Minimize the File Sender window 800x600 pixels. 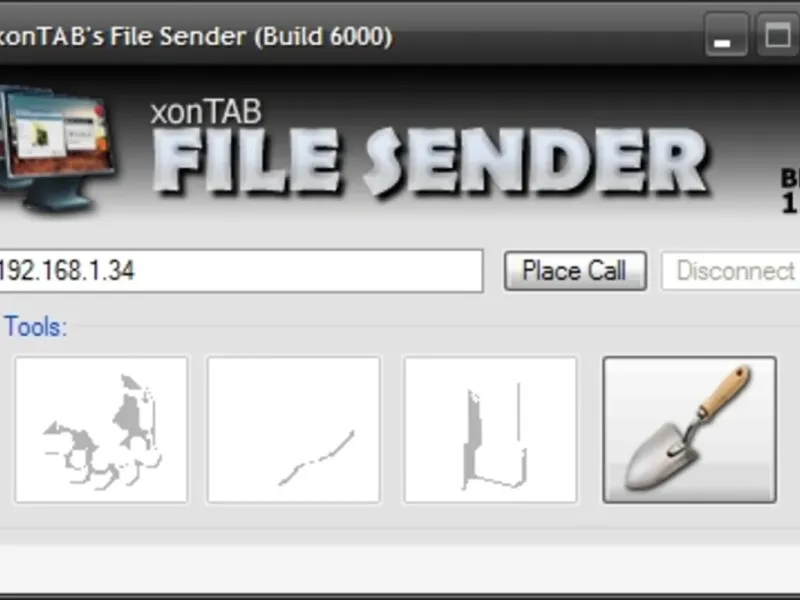pos(726,35)
